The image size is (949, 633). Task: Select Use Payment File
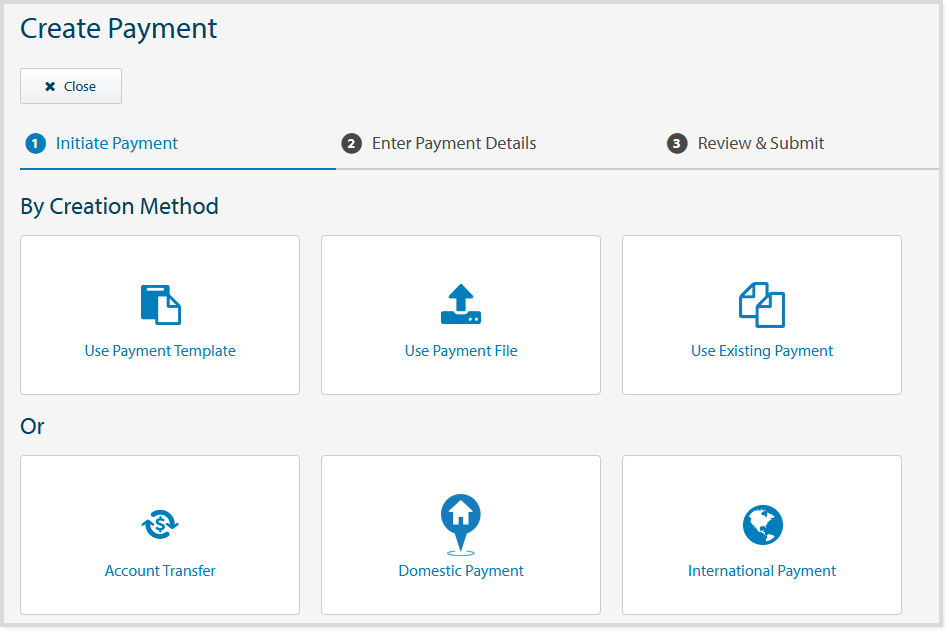[x=461, y=315]
